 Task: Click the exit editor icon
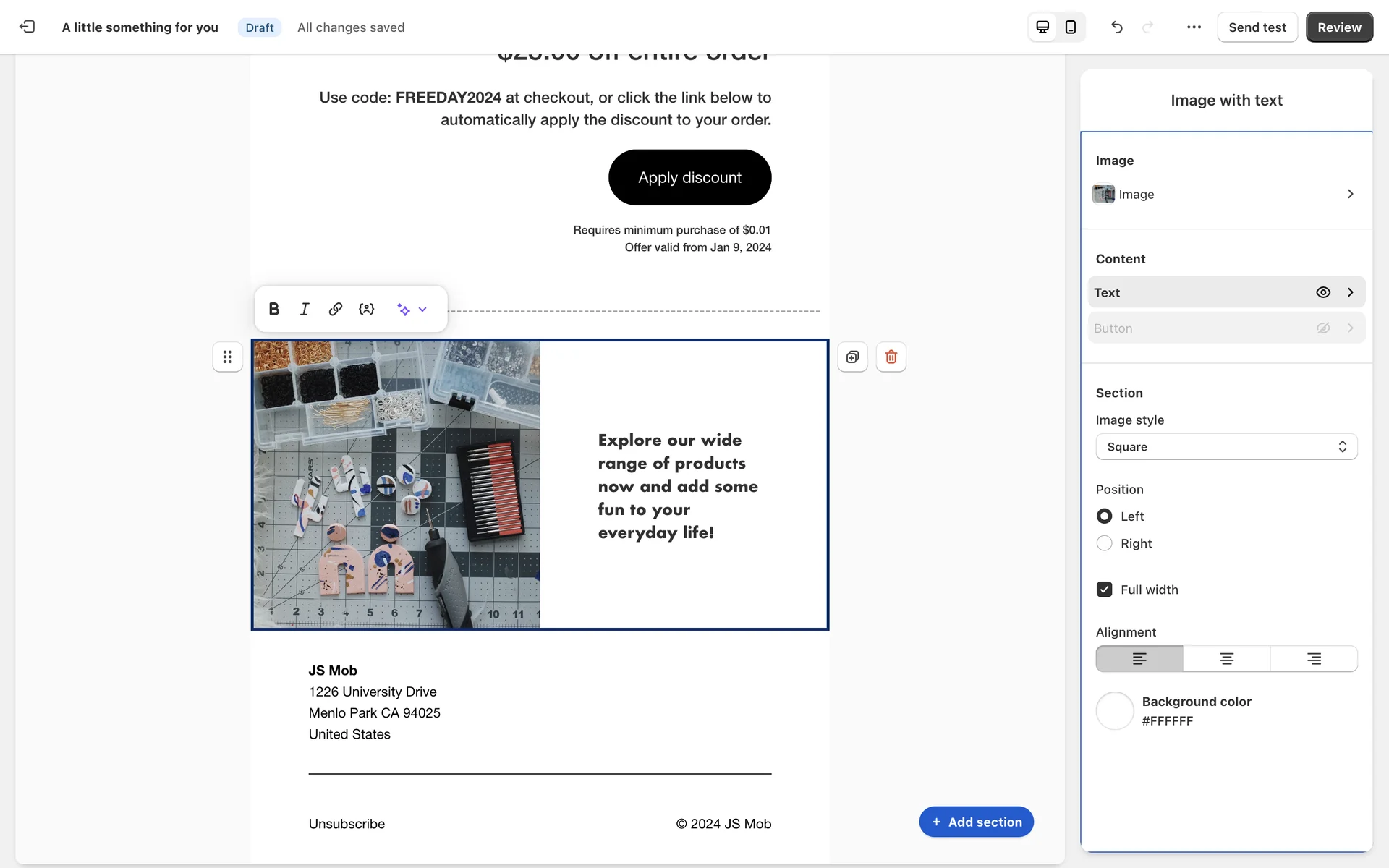pyautogui.click(x=27, y=27)
